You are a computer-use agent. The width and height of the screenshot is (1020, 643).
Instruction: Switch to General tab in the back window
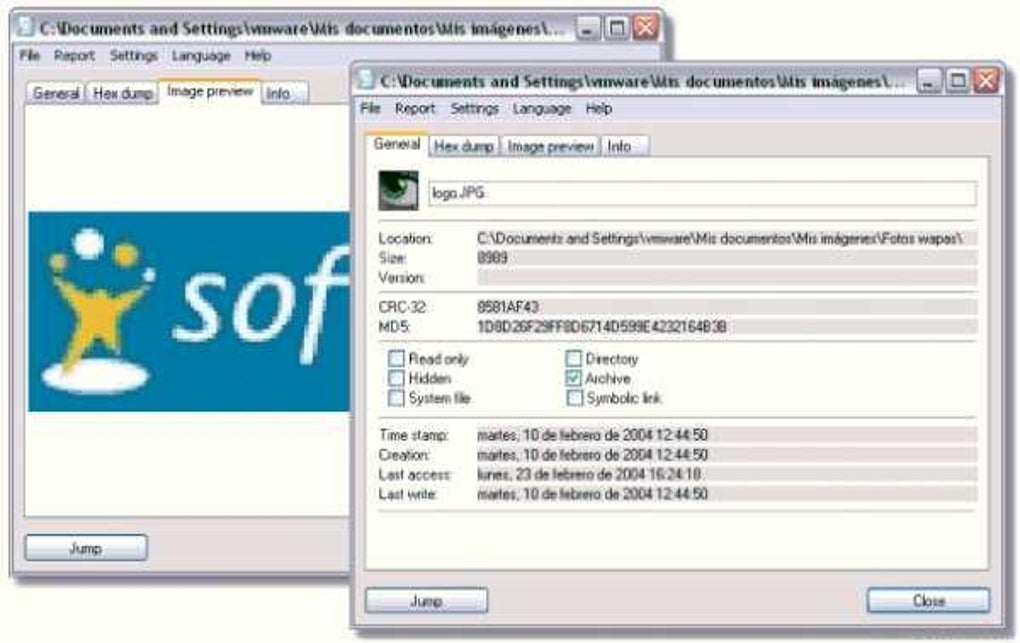56,93
